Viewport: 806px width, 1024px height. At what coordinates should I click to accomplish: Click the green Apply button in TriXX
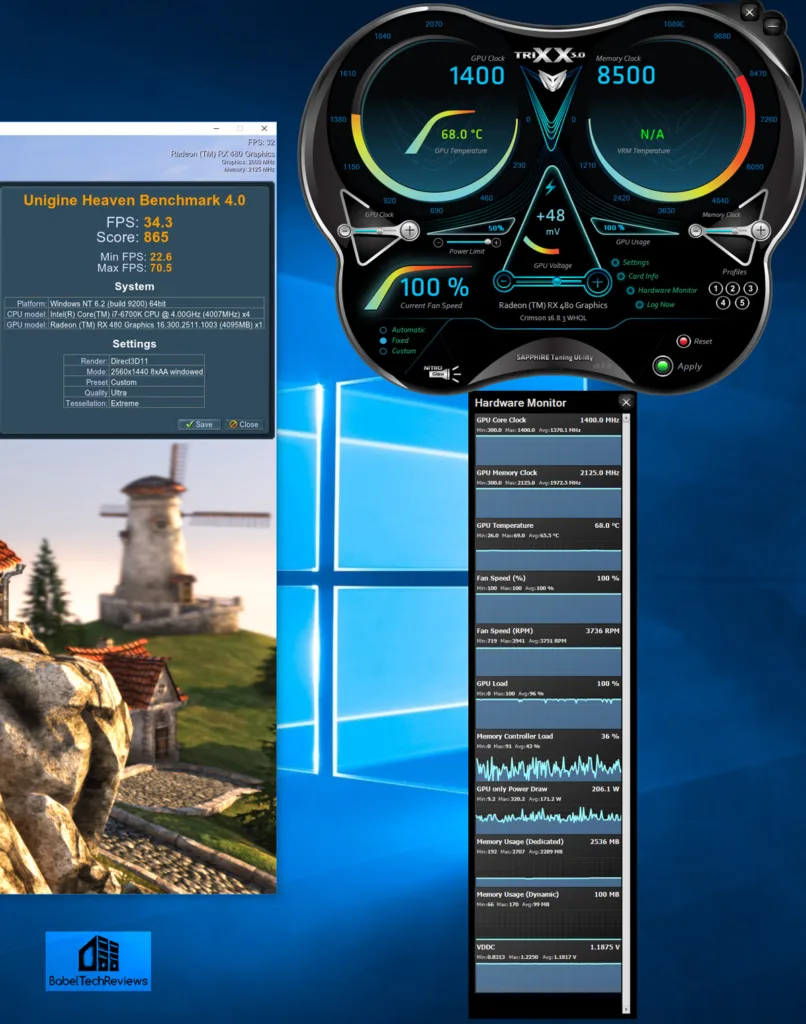coord(663,366)
